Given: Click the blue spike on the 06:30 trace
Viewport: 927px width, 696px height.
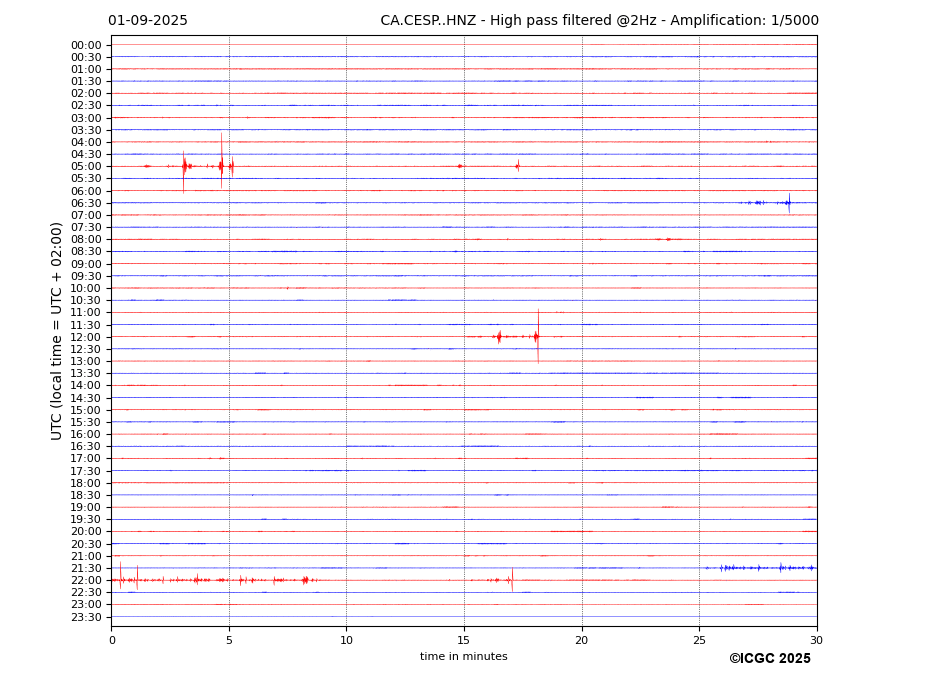Looking at the screenshot, I should pos(789,203).
